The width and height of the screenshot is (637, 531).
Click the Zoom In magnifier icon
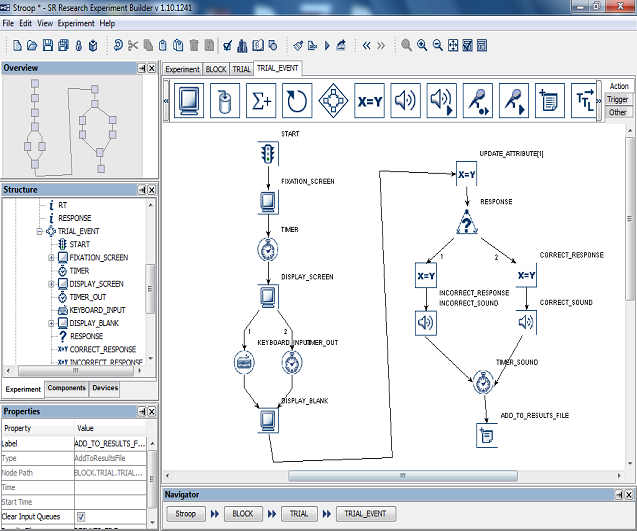[422, 45]
